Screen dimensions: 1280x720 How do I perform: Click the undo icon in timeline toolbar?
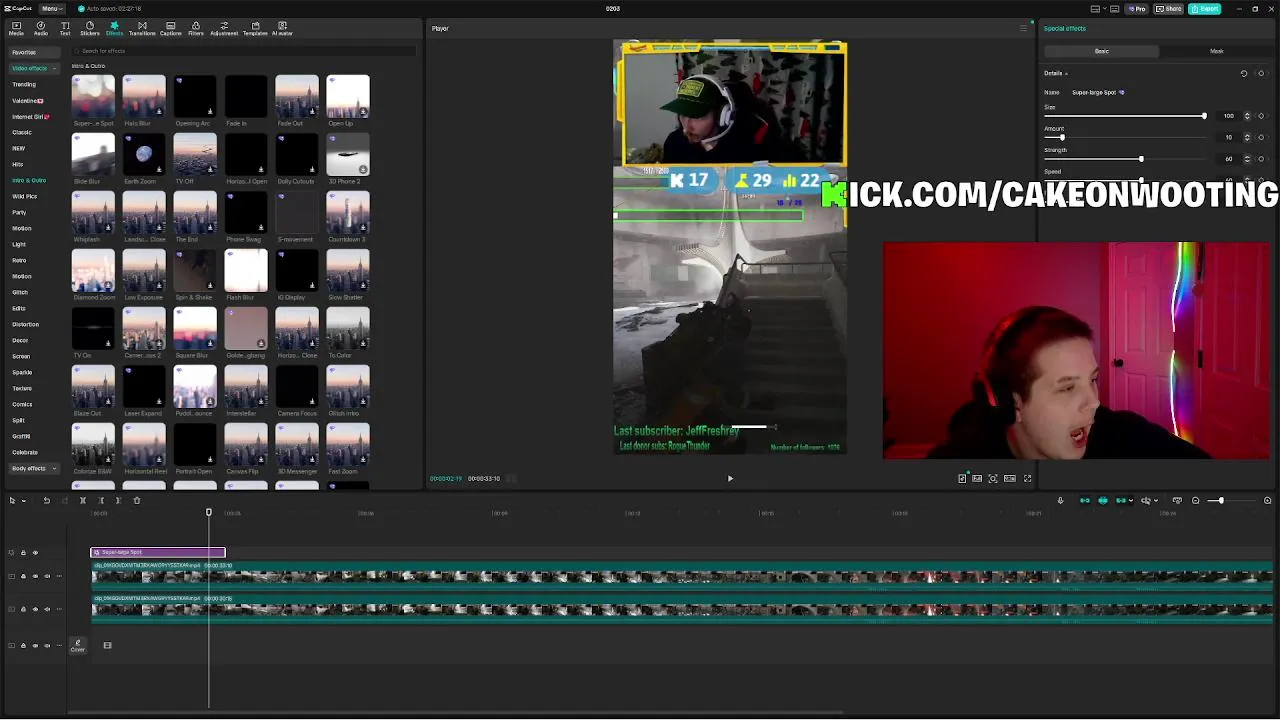pyautogui.click(x=46, y=500)
